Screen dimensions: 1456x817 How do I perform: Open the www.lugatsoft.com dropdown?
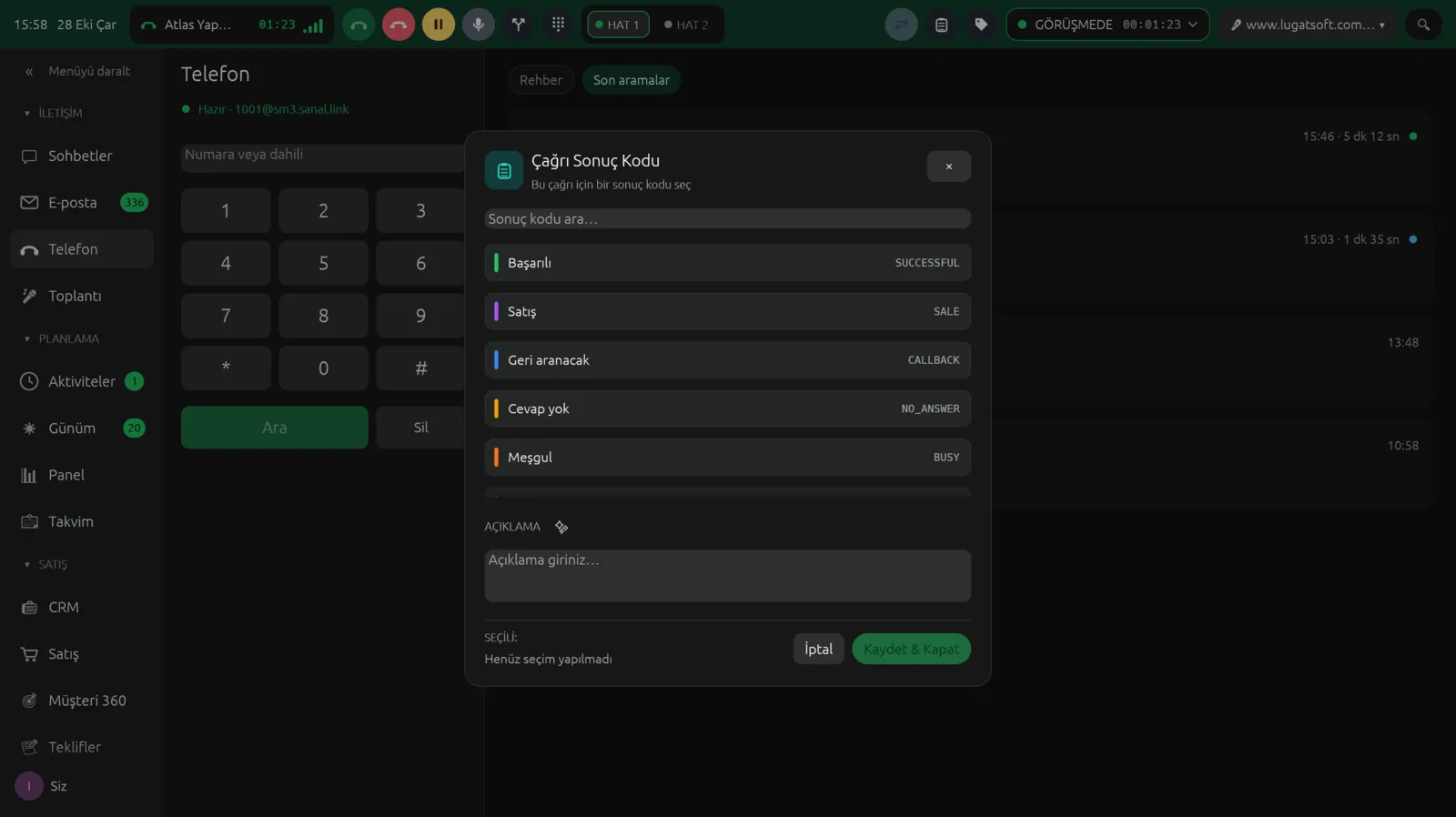(x=1308, y=25)
